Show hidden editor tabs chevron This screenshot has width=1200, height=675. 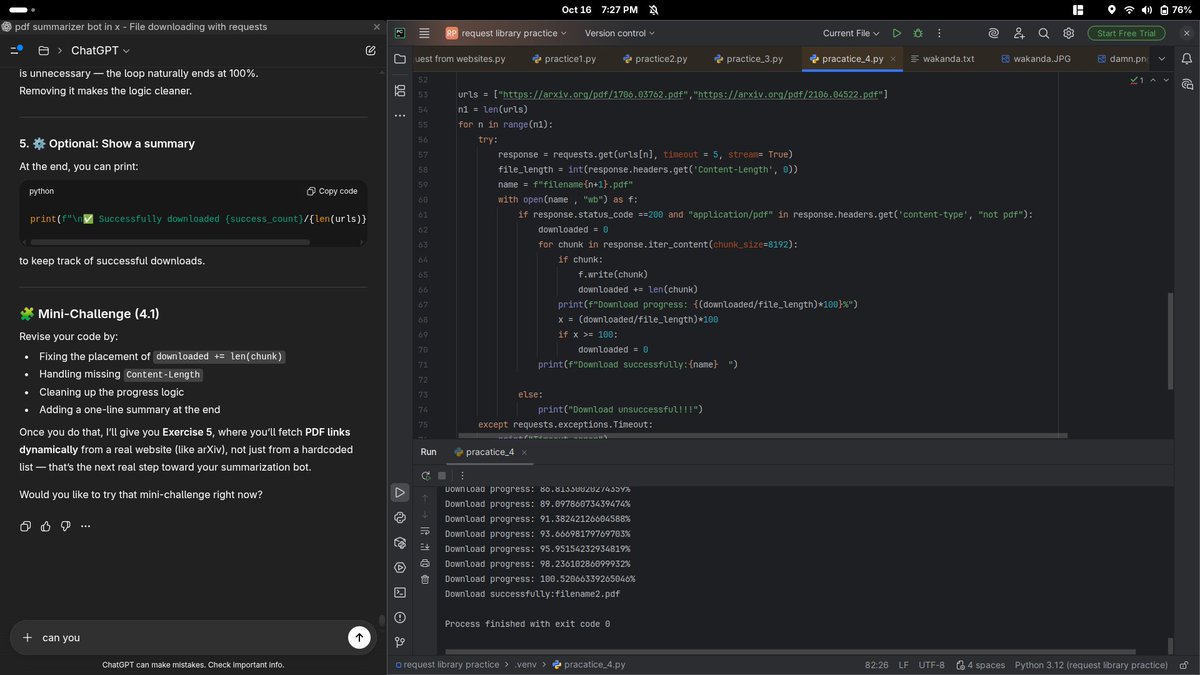1162,59
